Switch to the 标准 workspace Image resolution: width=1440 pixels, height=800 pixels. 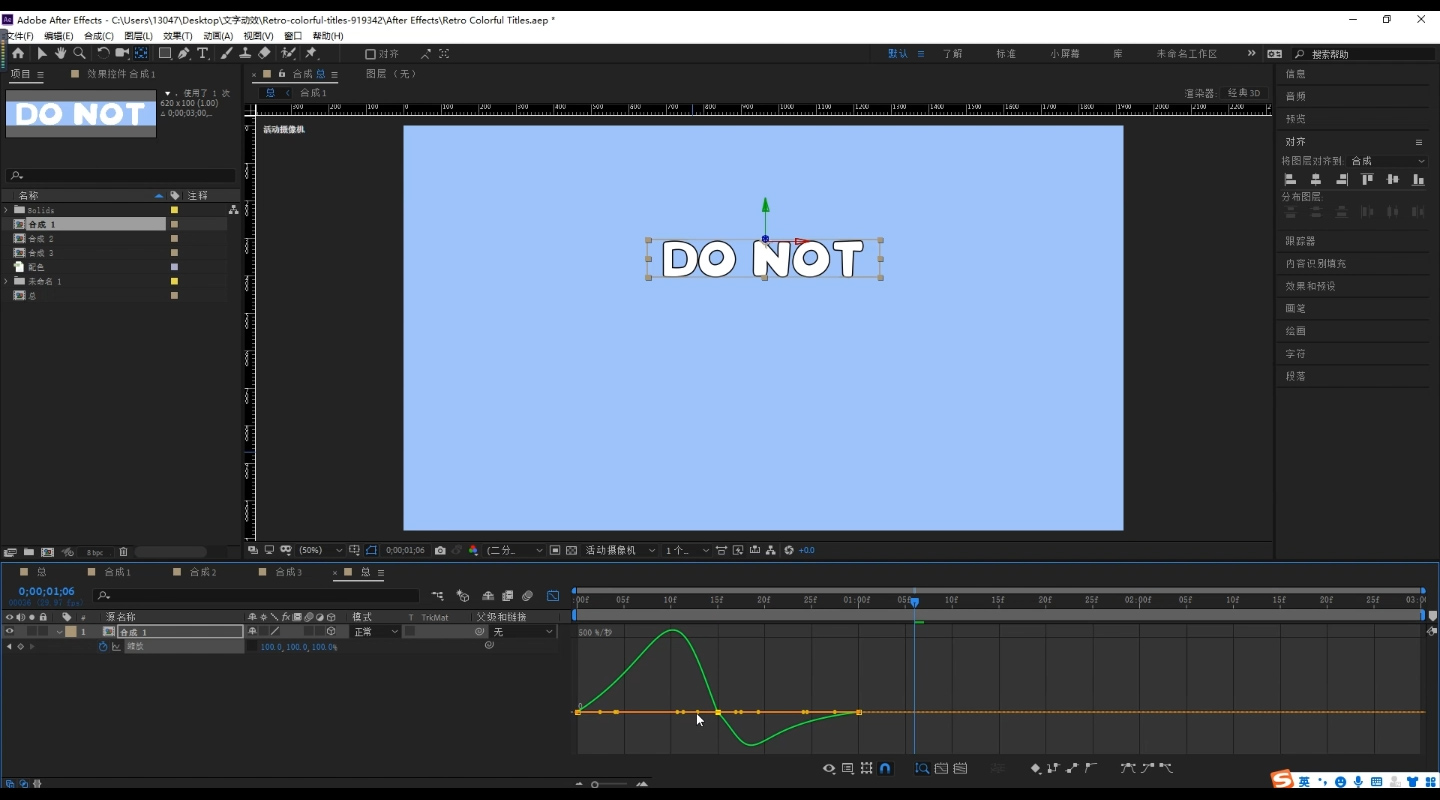1006,54
